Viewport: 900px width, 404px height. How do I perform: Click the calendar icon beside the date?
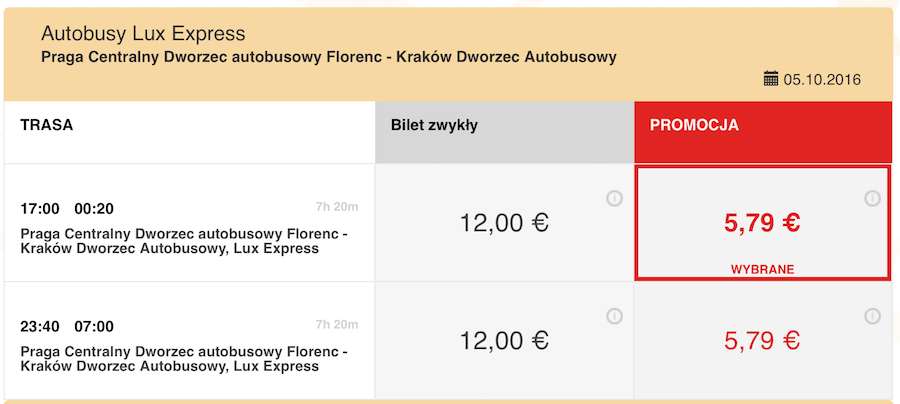770,78
